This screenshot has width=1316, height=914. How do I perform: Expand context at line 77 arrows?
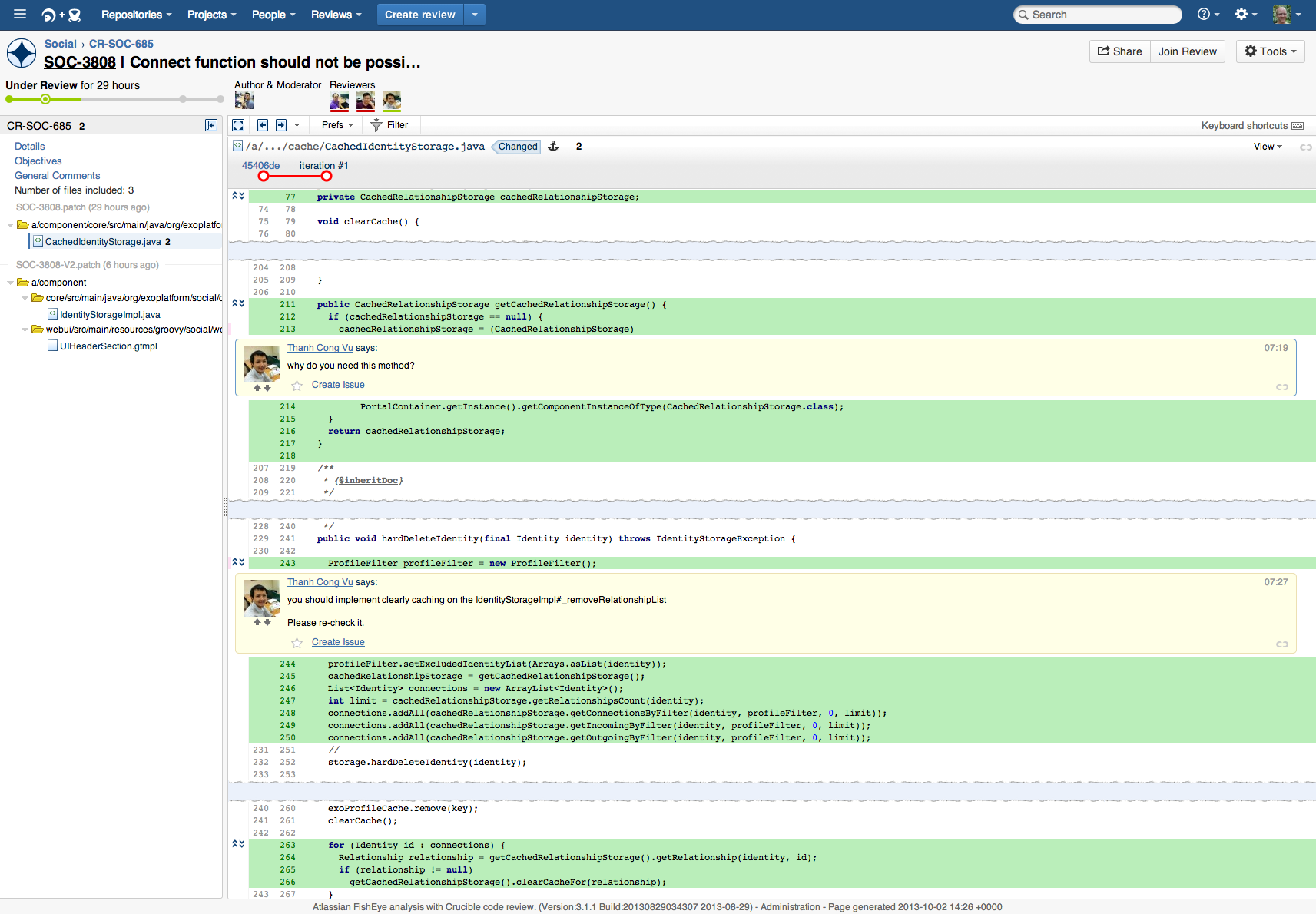[x=238, y=197]
